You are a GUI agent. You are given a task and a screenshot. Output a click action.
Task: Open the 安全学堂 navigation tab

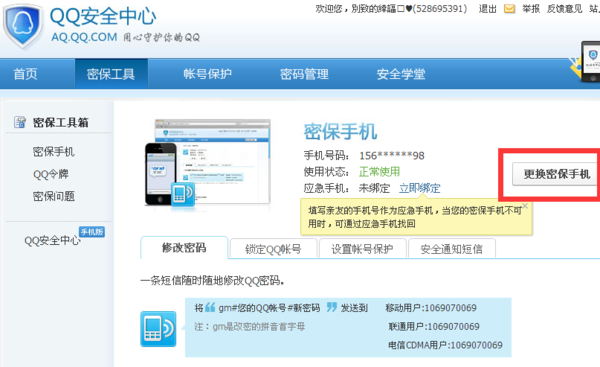[x=401, y=74]
